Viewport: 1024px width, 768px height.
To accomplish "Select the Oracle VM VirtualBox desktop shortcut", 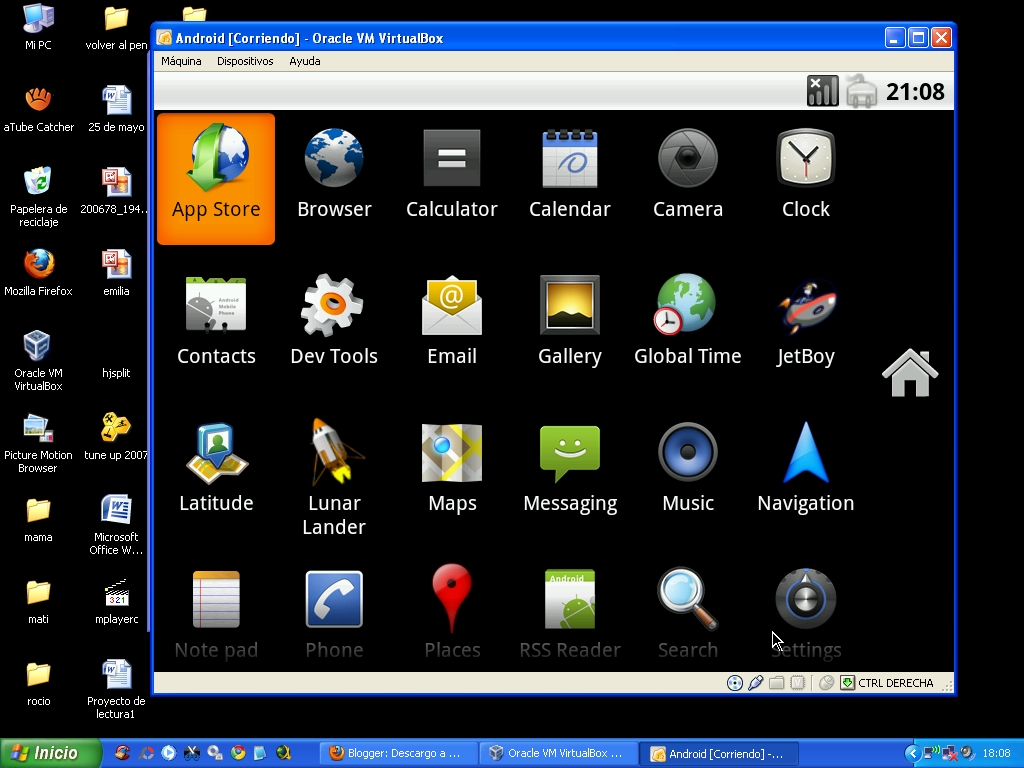I will [x=38, y=360].
